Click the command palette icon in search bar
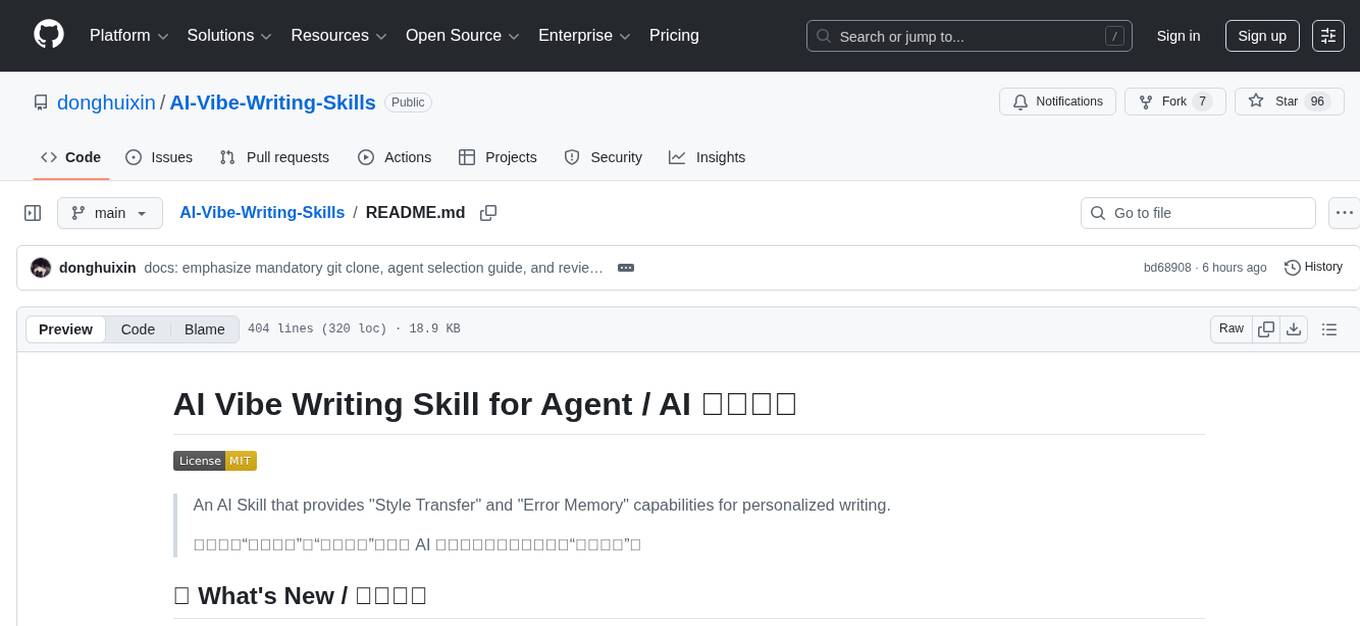The height and width of the screenshot is (626, 1360). click(1114, 36)
